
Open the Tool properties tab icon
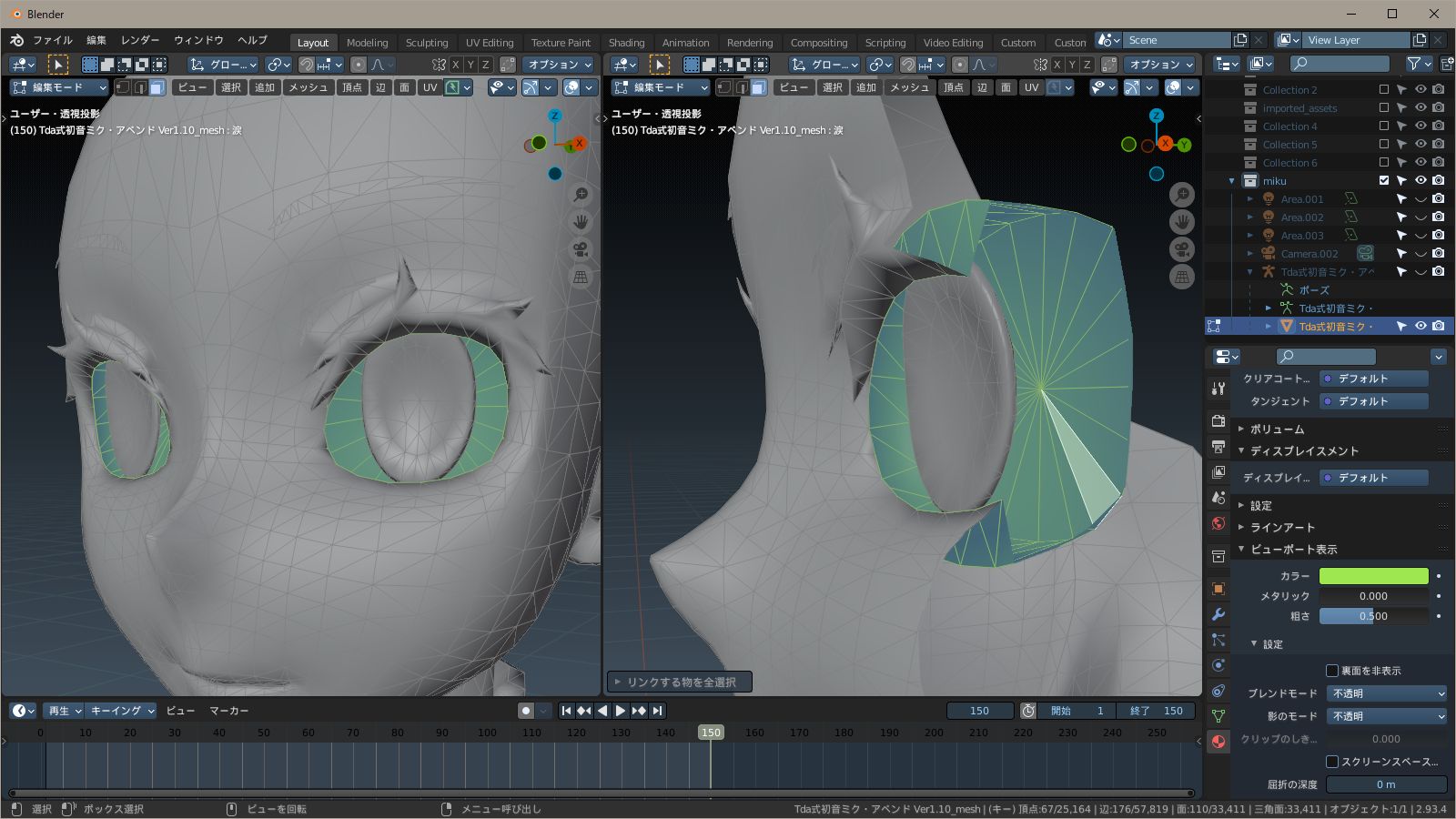(1218, 389)
